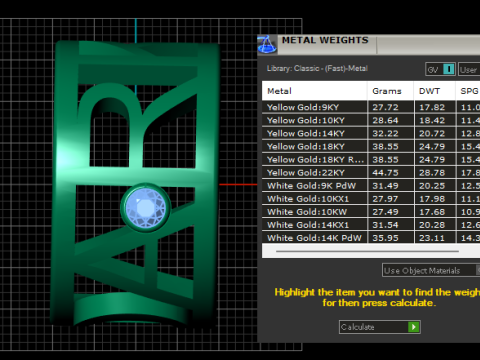Select the White Gold:10KW row
The width and height of the screenshot is (480, 360).
(371, 212)
